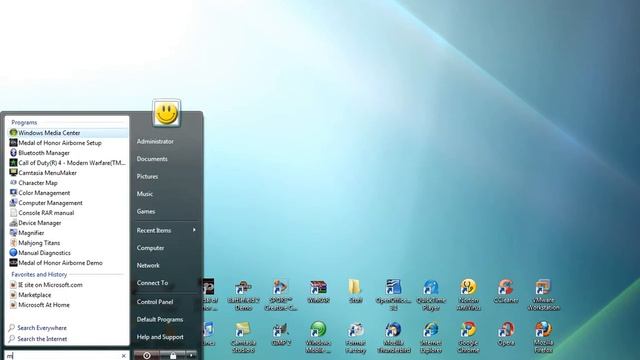640x360 pixels.
Task: Open Battlefield 2 Demo desktop shortcut
Action: (243, 295)
